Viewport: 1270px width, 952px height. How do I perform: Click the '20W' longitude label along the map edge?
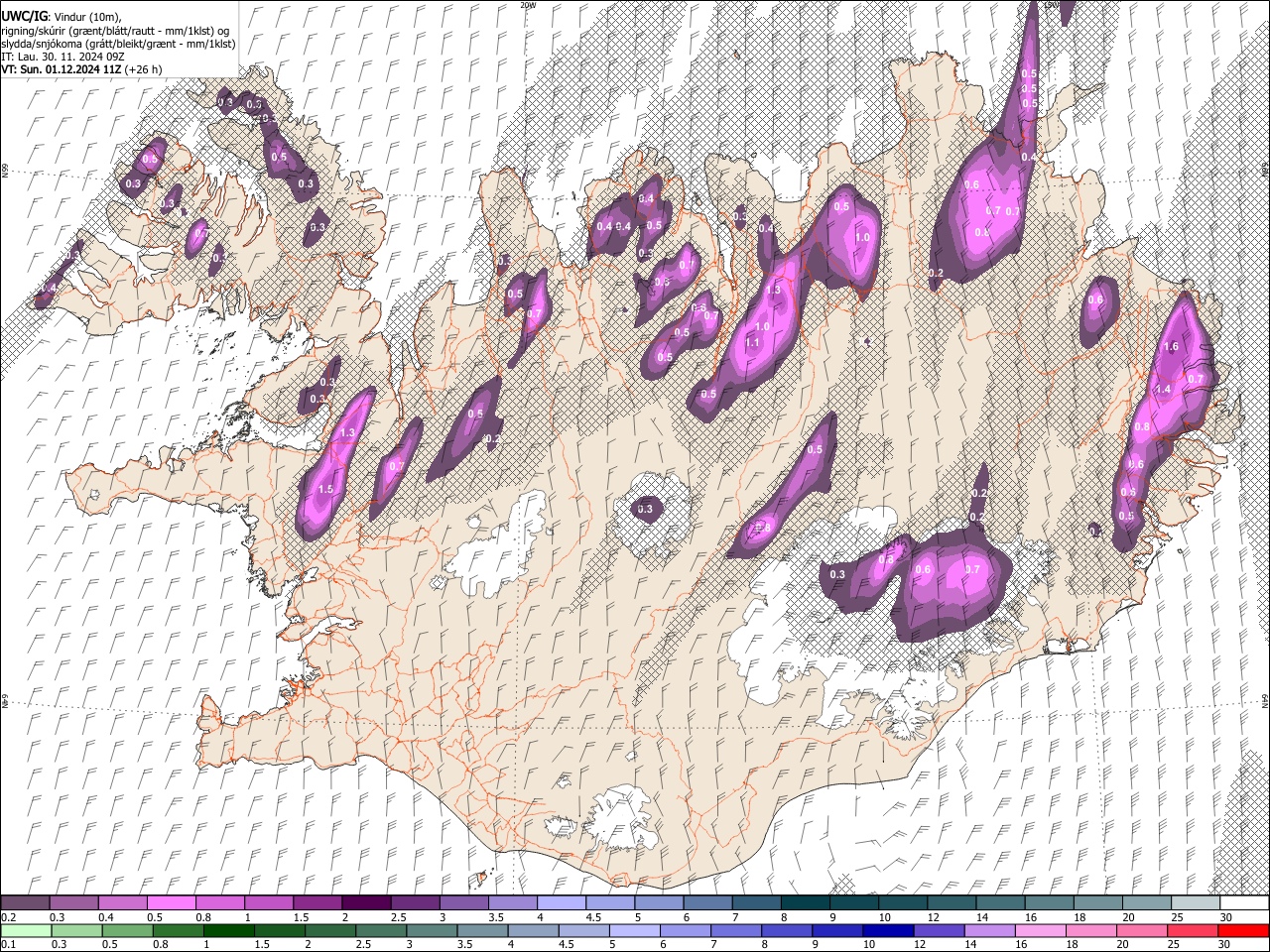point(527,4)
